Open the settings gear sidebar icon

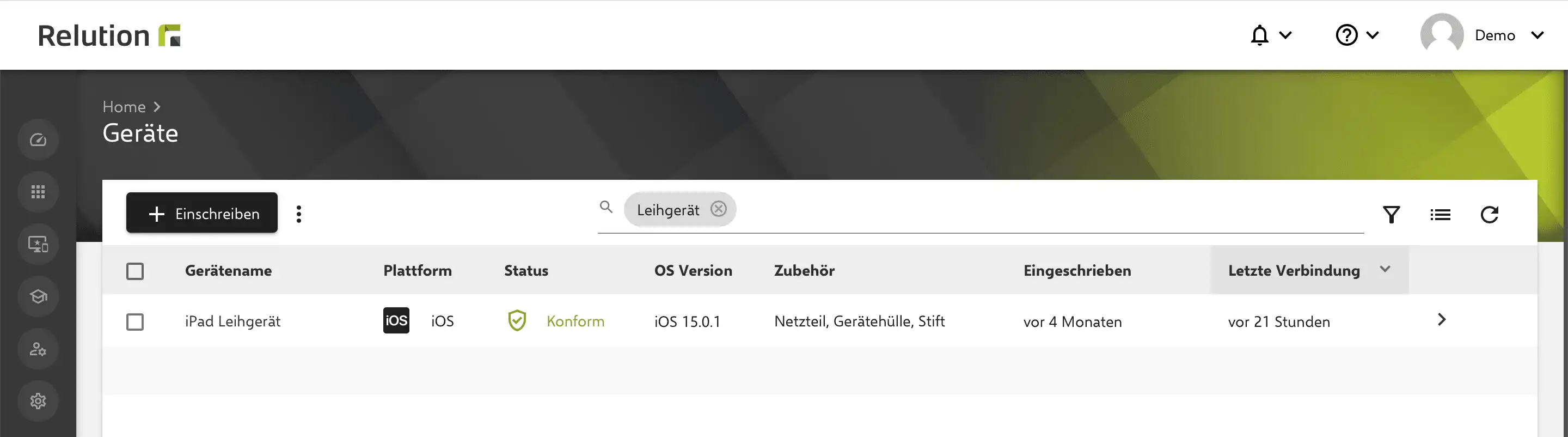point(38,401)
